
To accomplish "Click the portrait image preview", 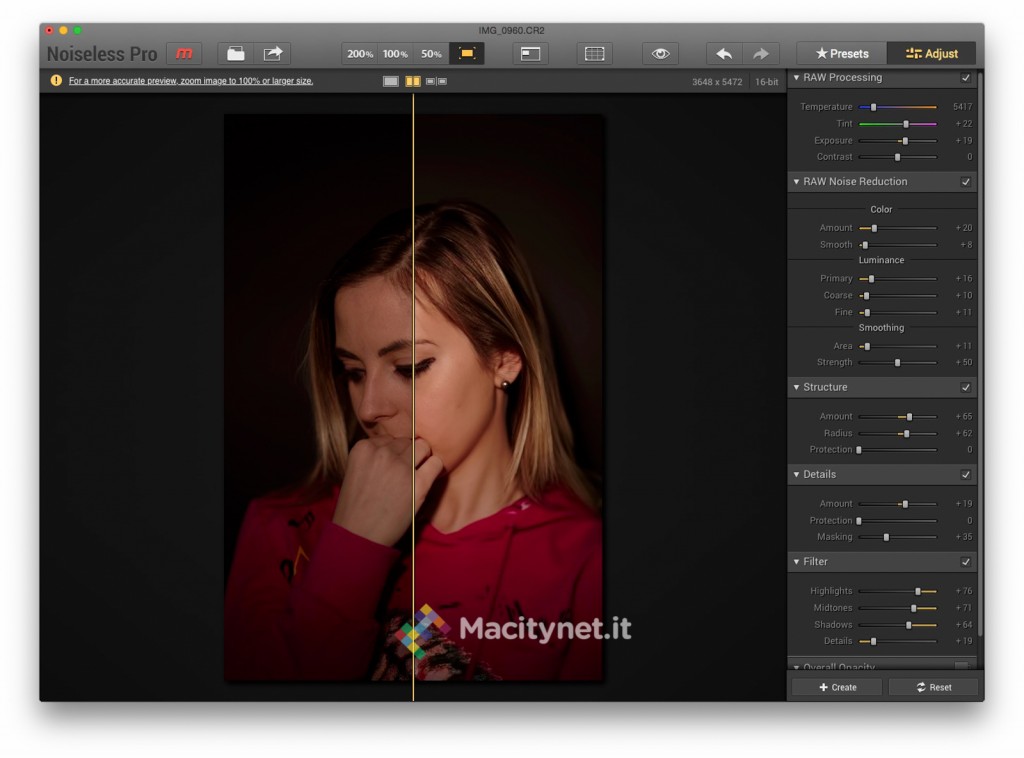I will tap(413, 398).
